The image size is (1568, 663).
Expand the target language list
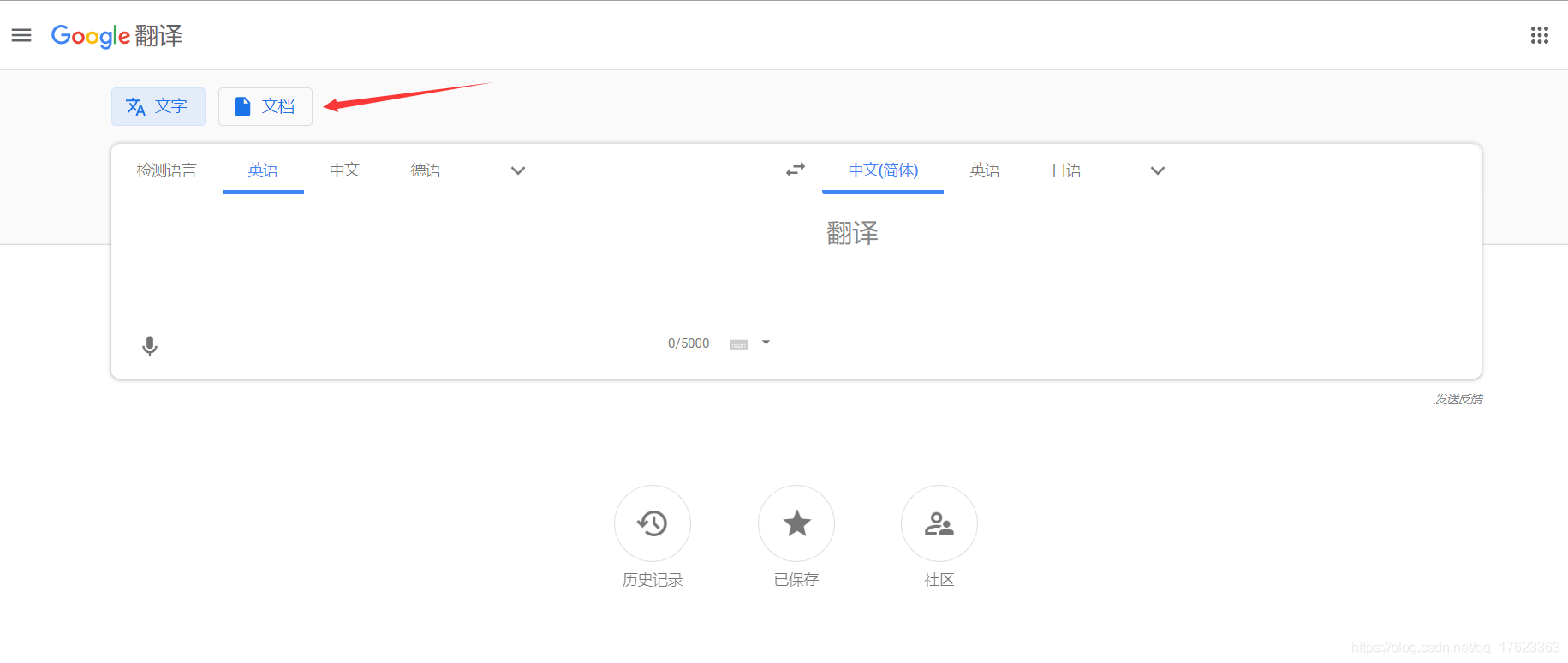1158,170
